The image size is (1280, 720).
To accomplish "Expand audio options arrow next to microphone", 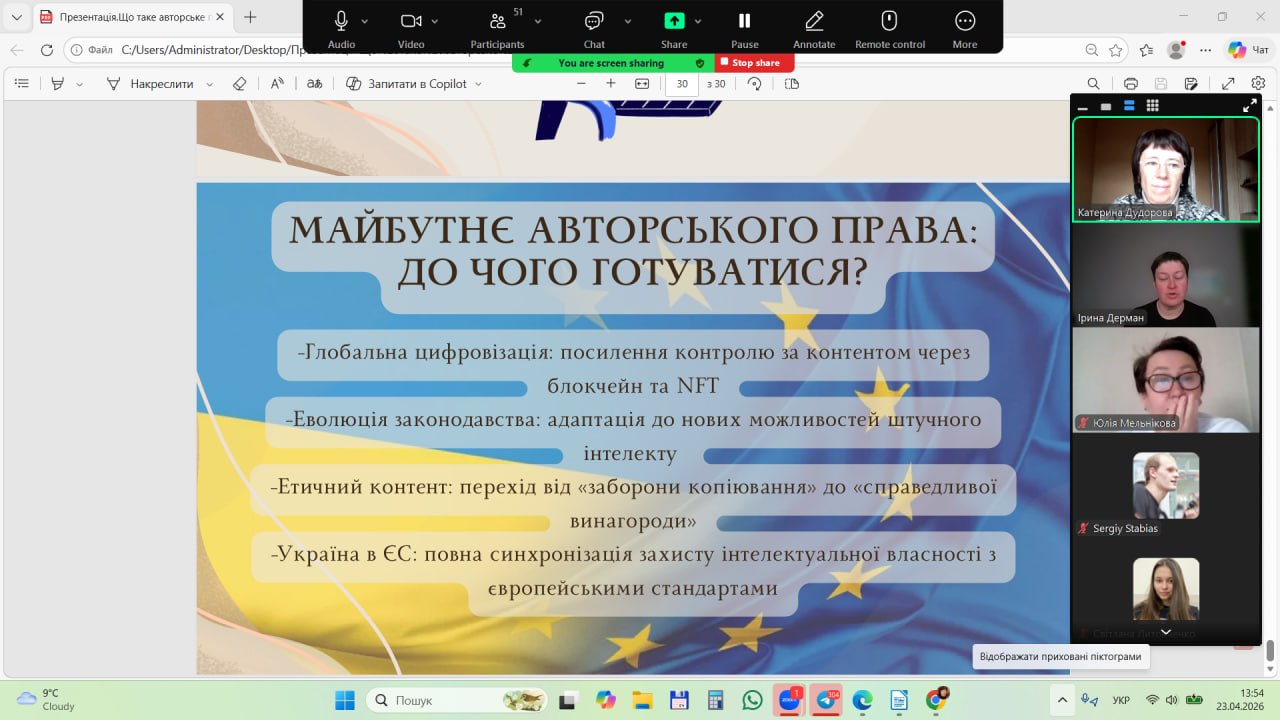I will [365, 21].
